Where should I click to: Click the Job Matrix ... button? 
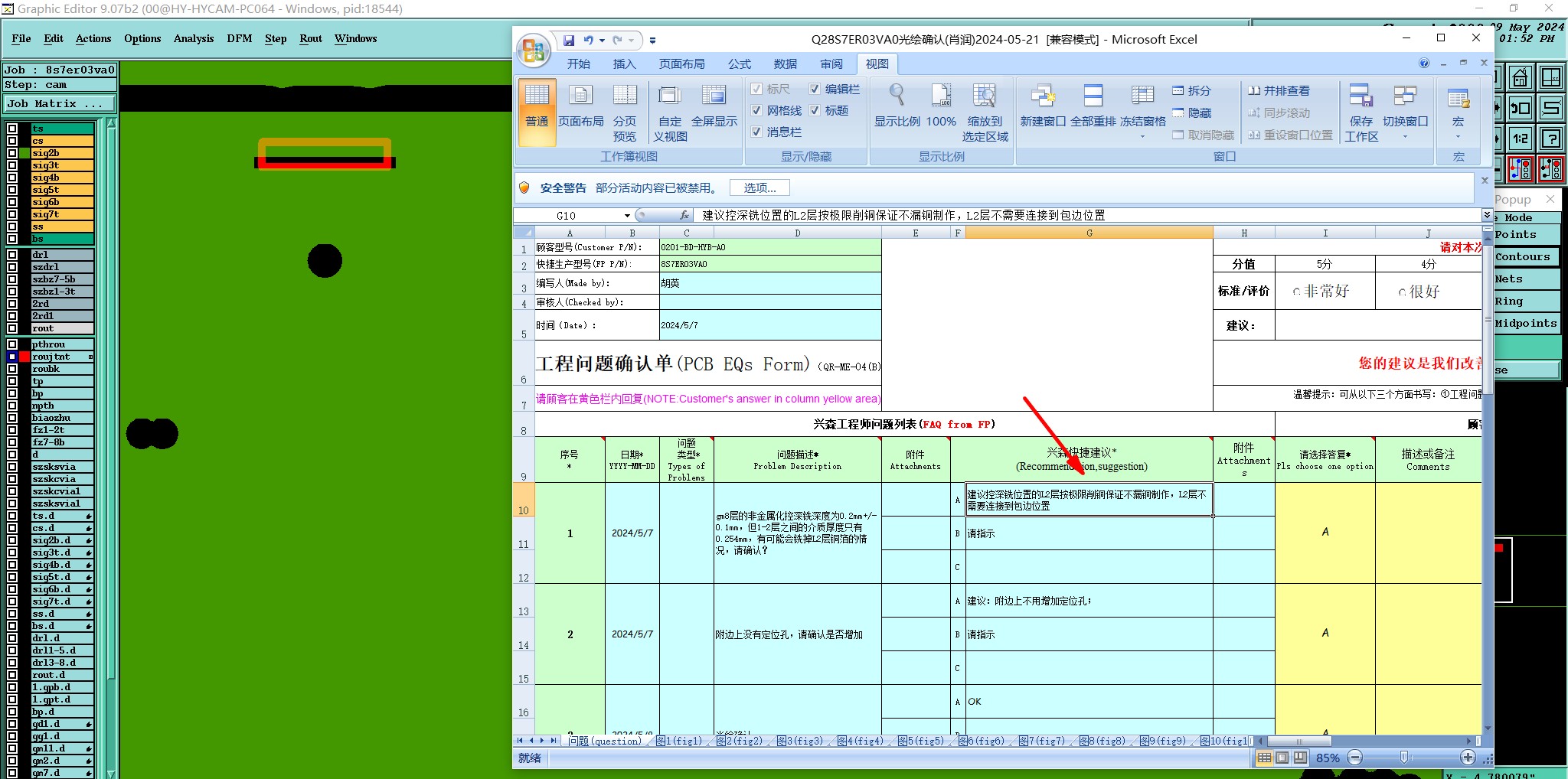[60, 104]
